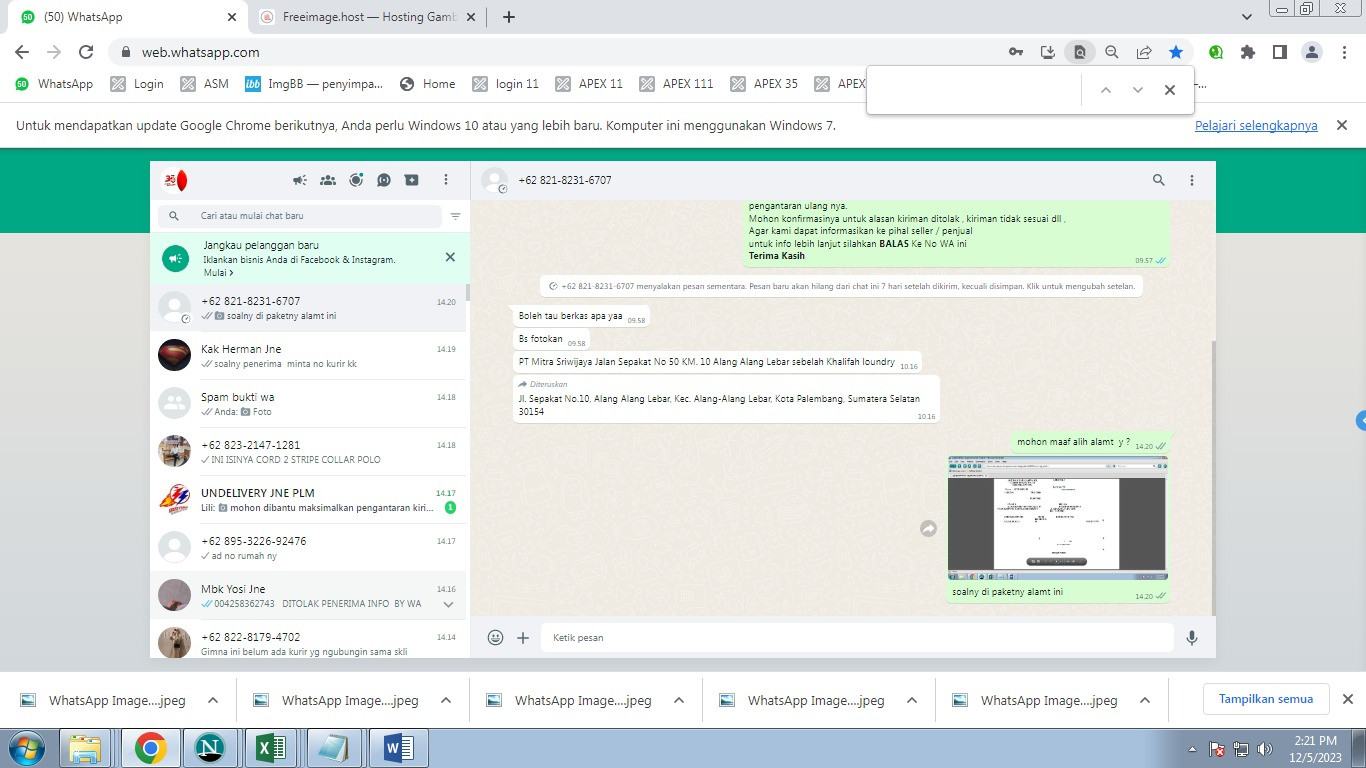Open the ImgBB bookmark
This screenshot has width=1366, height=768.
[314, 84]
